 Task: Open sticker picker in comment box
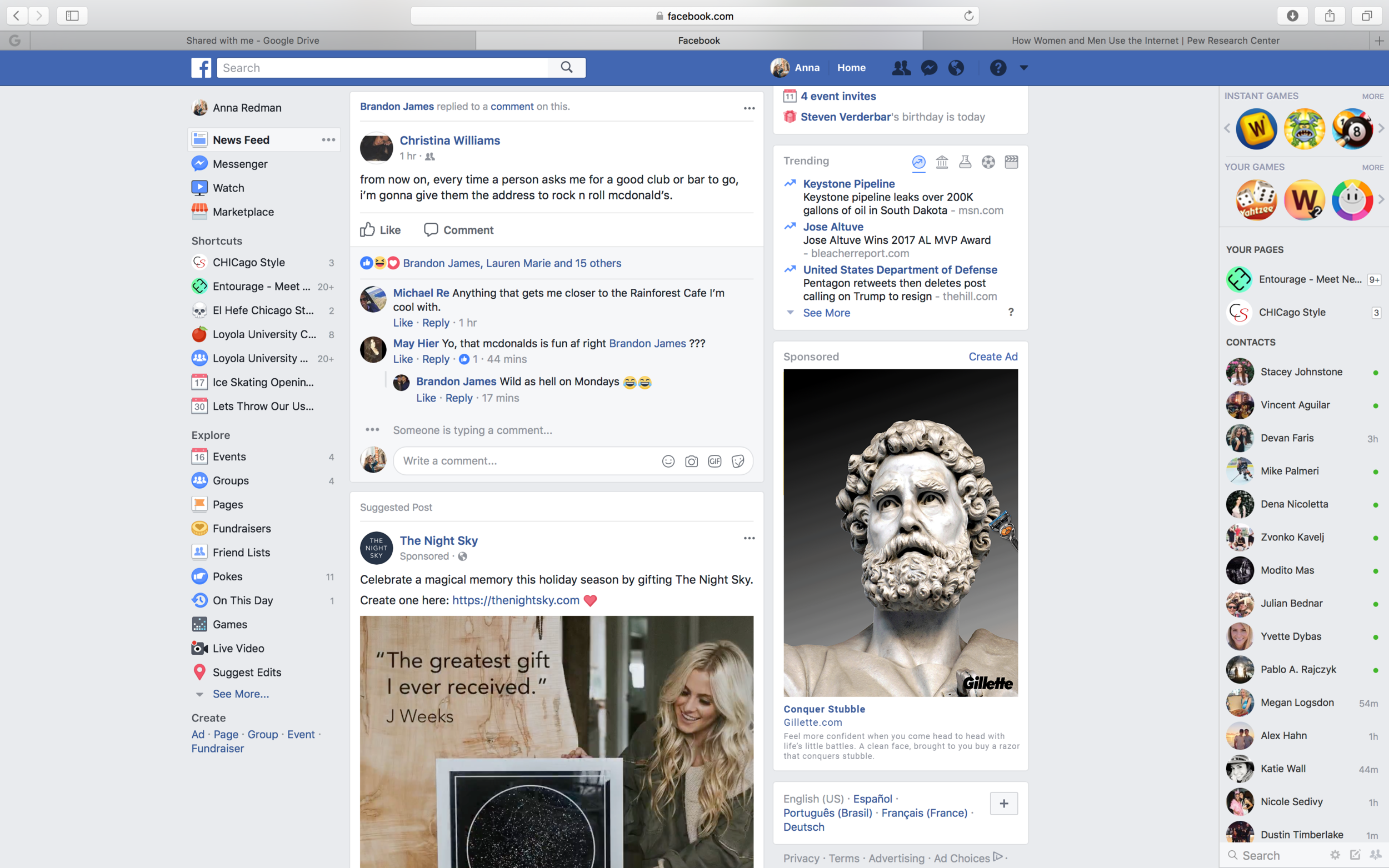(x=738, y=461)
